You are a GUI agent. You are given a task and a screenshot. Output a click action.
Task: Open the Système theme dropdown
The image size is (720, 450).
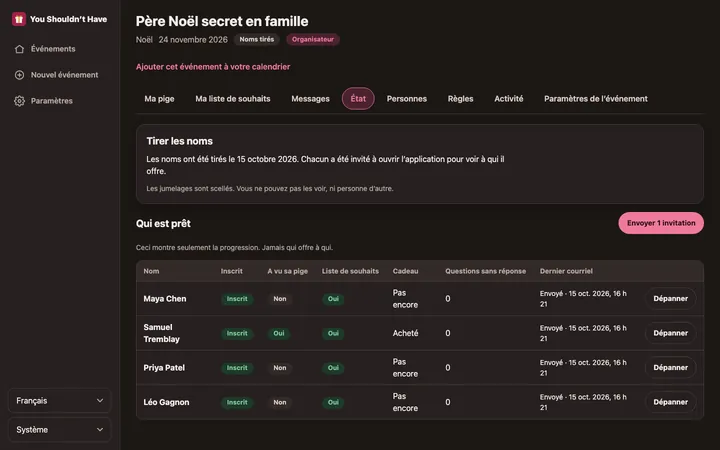tap(60, 430)
